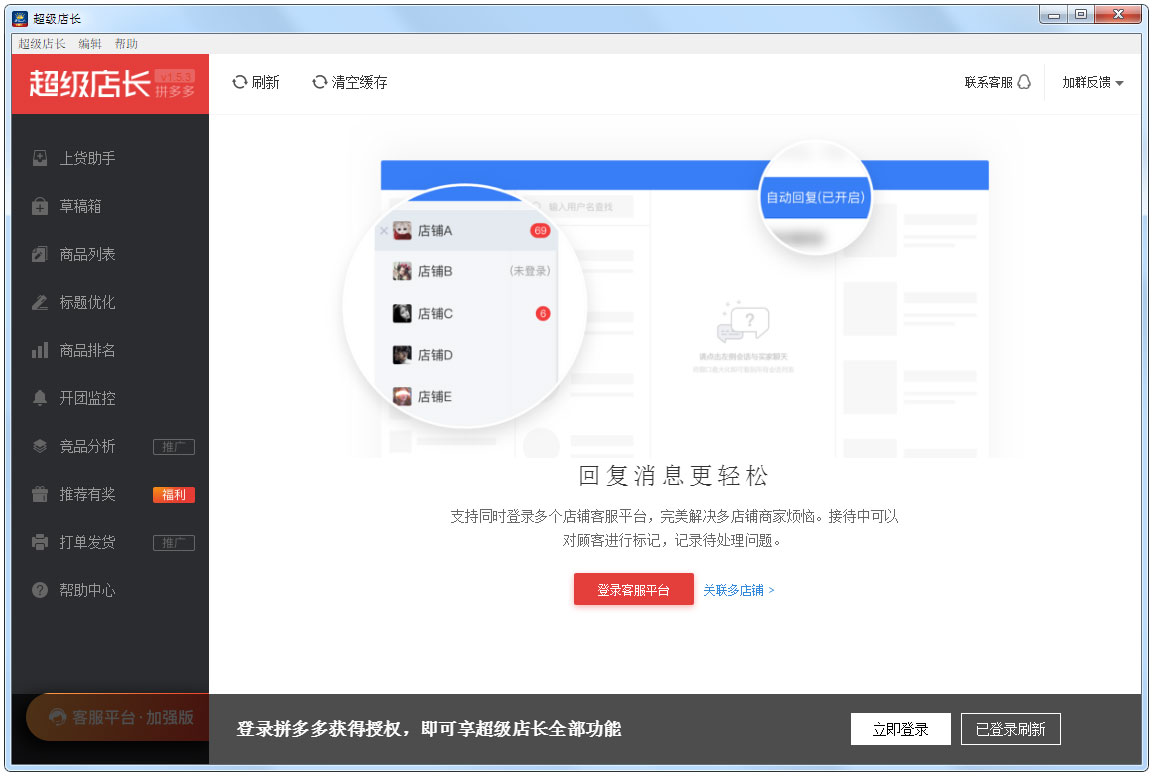This screenshot has height=777, width=1153.
Task: Click the refresh icon beside 刷新
Action: pyautogui.click(x=240, y=82)
